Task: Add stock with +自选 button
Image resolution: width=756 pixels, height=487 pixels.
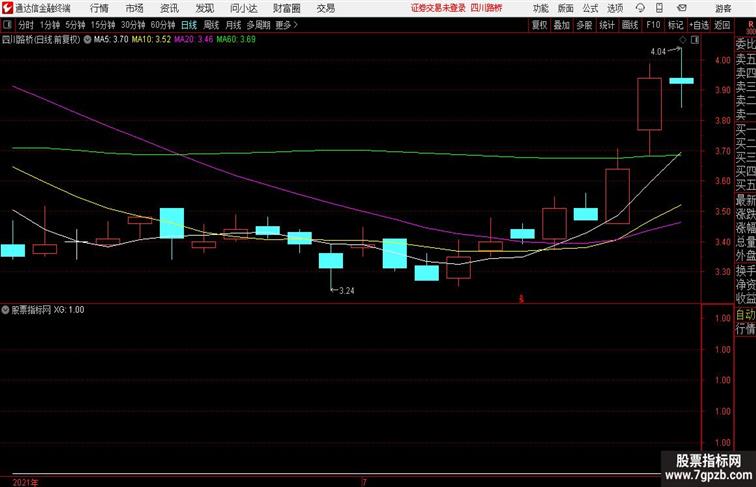Action: pyautogui.click(x=699, y=25)
